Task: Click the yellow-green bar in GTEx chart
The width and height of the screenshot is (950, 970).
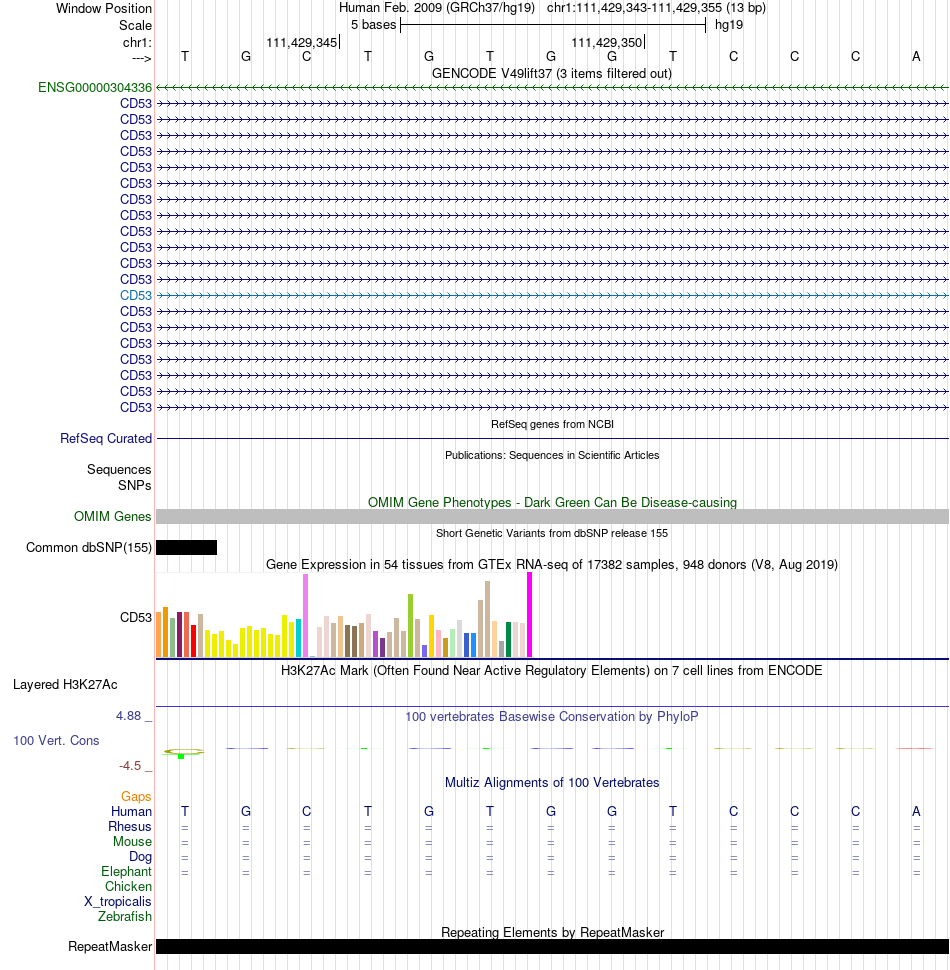Action: tap(411, 625)
